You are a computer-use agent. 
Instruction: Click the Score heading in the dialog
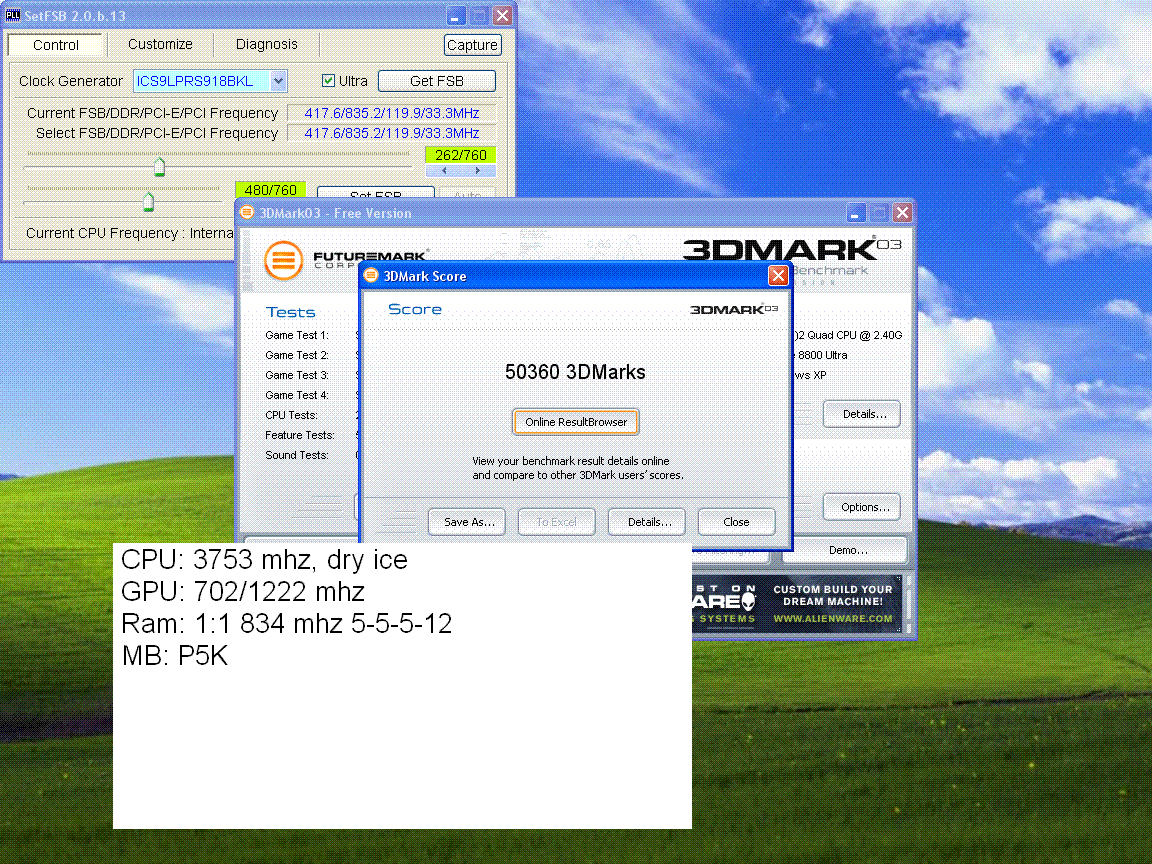(414, 309)
